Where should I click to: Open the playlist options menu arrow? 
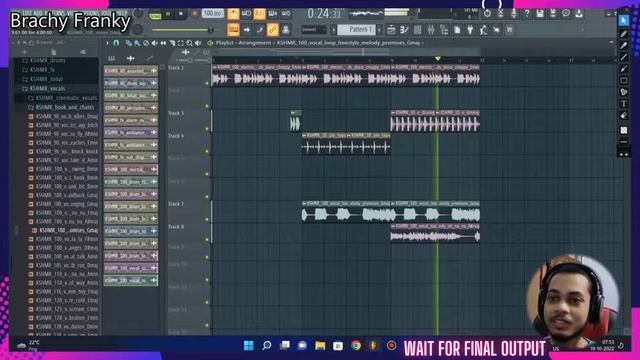pos(107,43)
